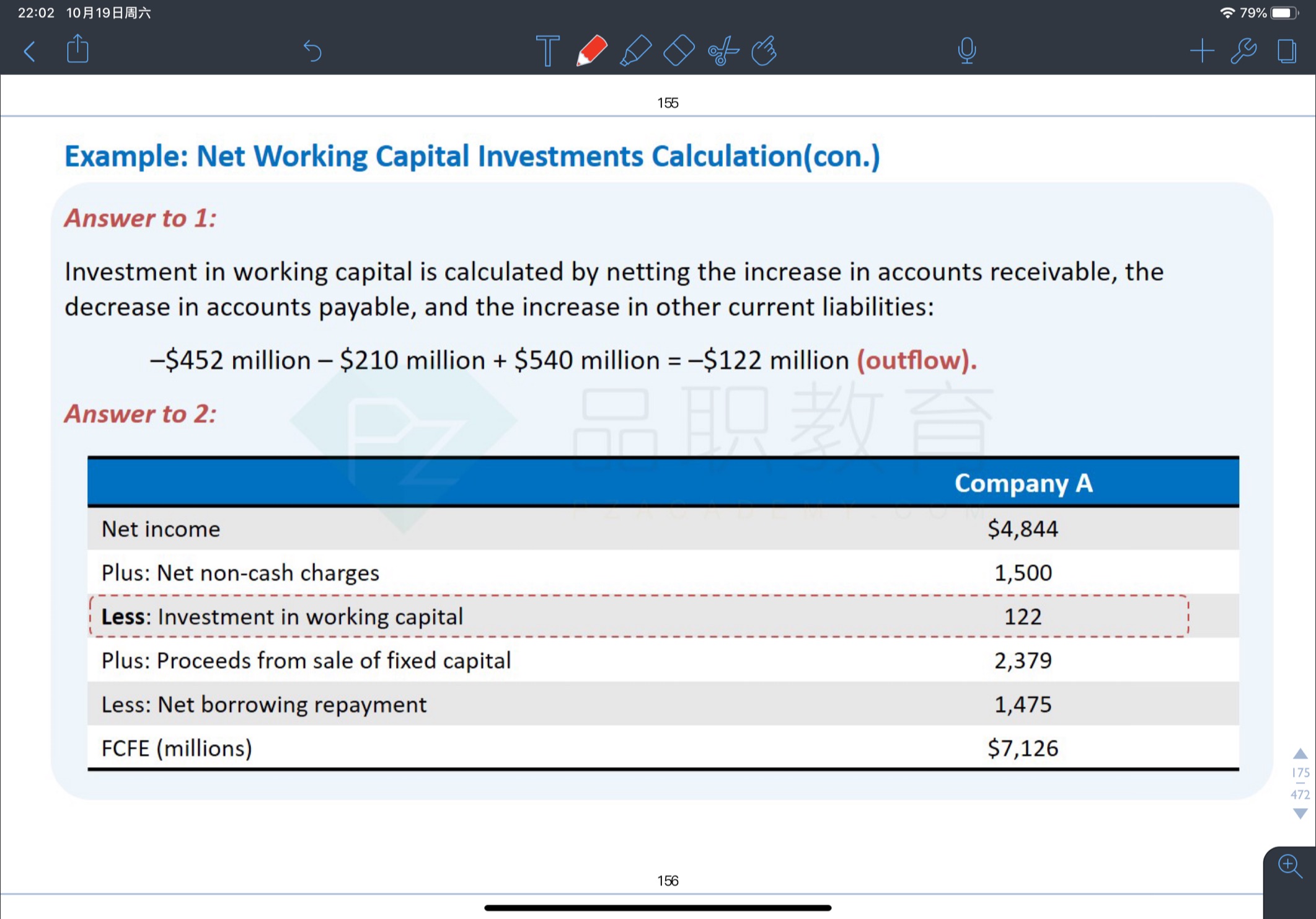Select the hand/finger tool
Viewport: 1316px width, 919px height.
(764, 50)
